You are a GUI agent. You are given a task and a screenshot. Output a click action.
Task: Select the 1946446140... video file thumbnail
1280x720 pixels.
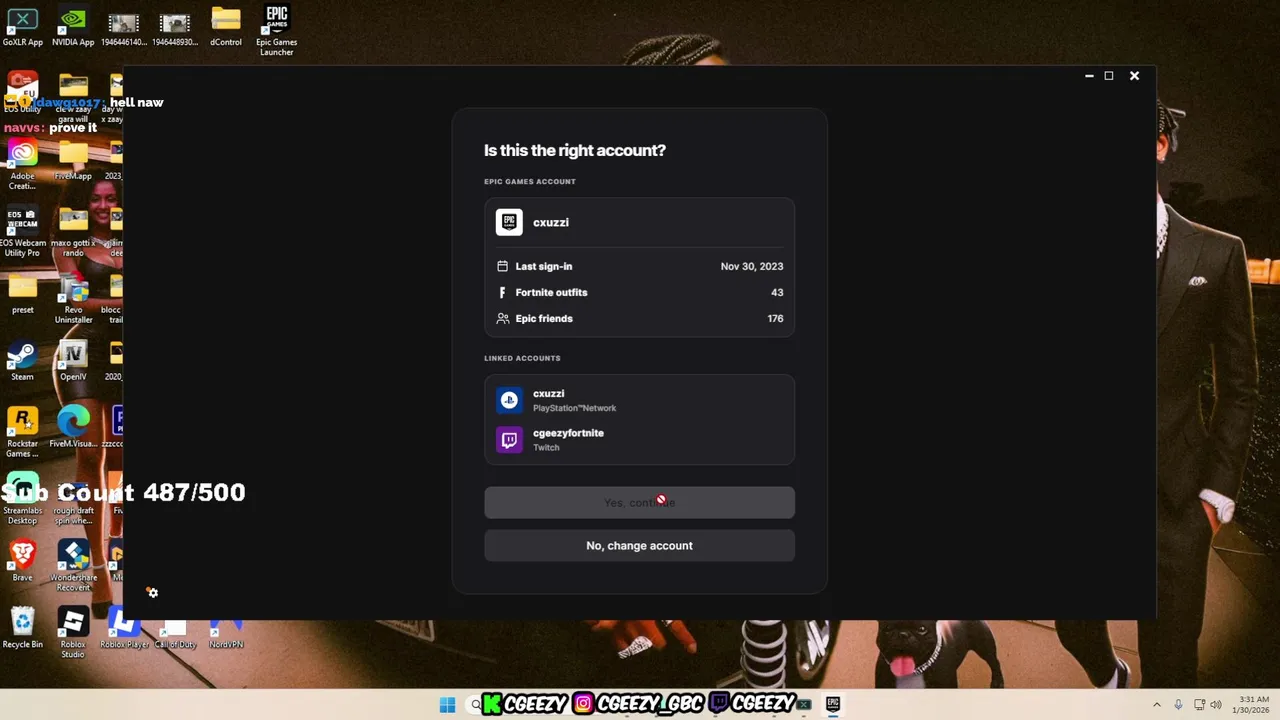124,27
